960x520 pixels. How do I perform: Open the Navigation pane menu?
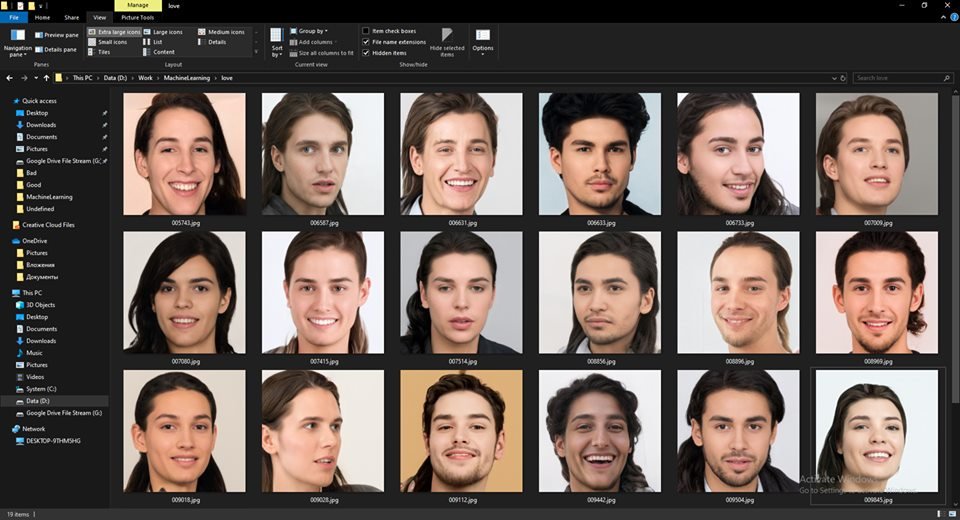pyautogui.click(x=17, y=43)
